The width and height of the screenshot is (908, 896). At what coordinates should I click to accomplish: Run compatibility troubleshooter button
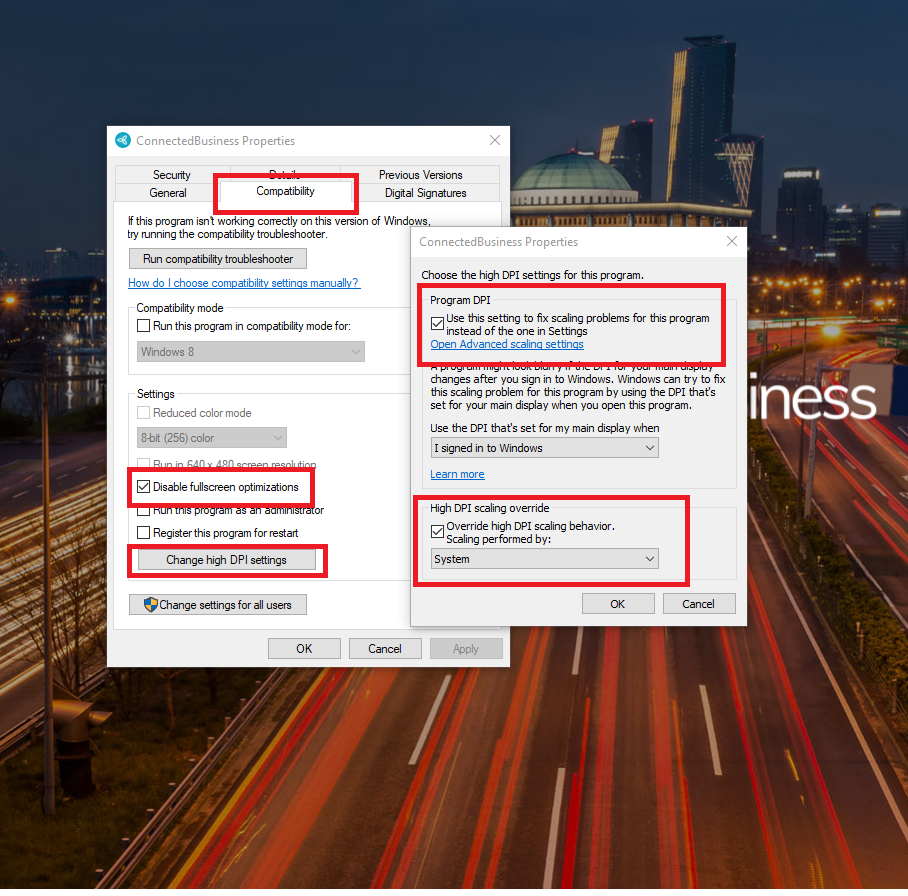(218, 259)
